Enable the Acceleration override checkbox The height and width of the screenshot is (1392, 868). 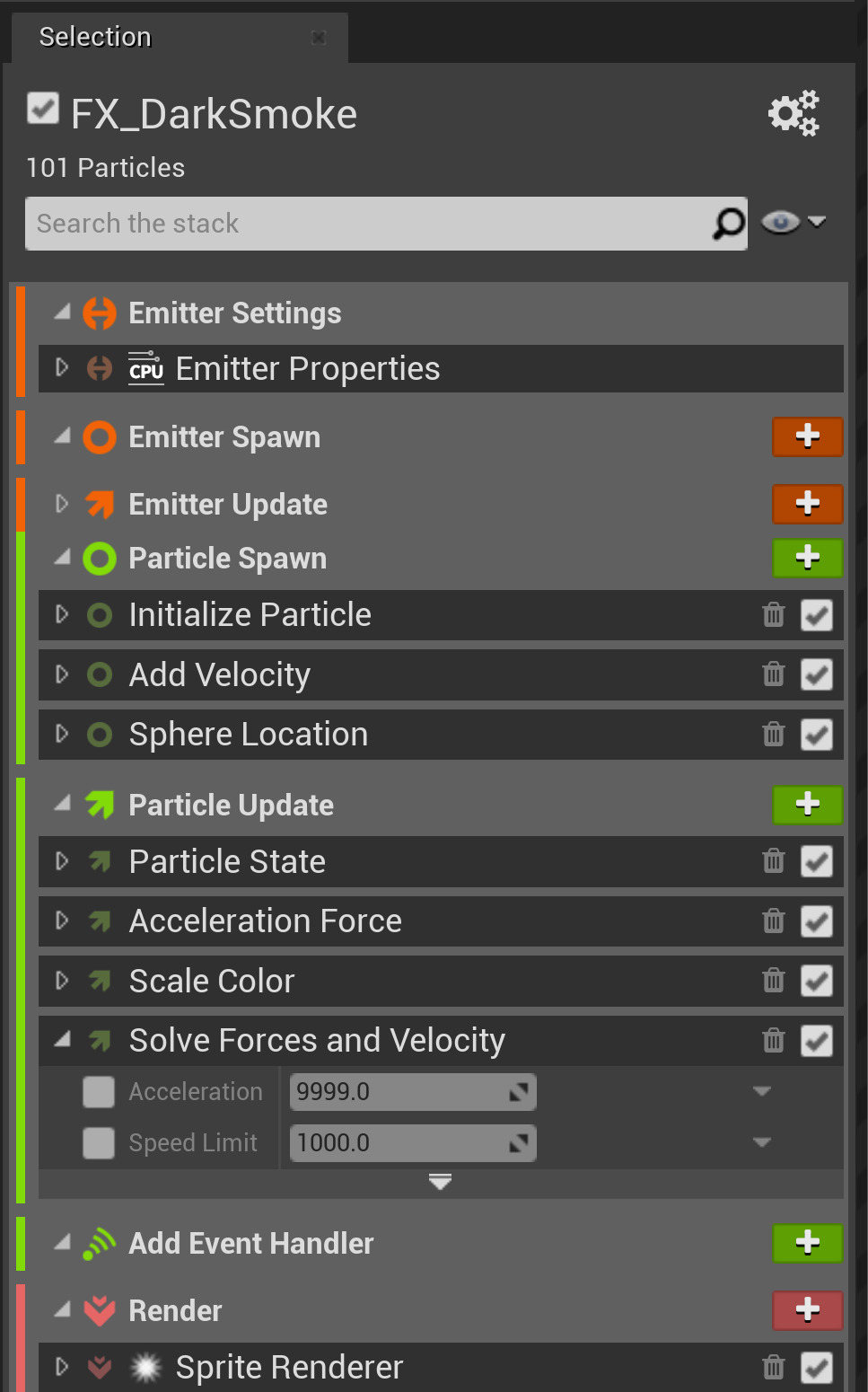(x=99, y=1092)
